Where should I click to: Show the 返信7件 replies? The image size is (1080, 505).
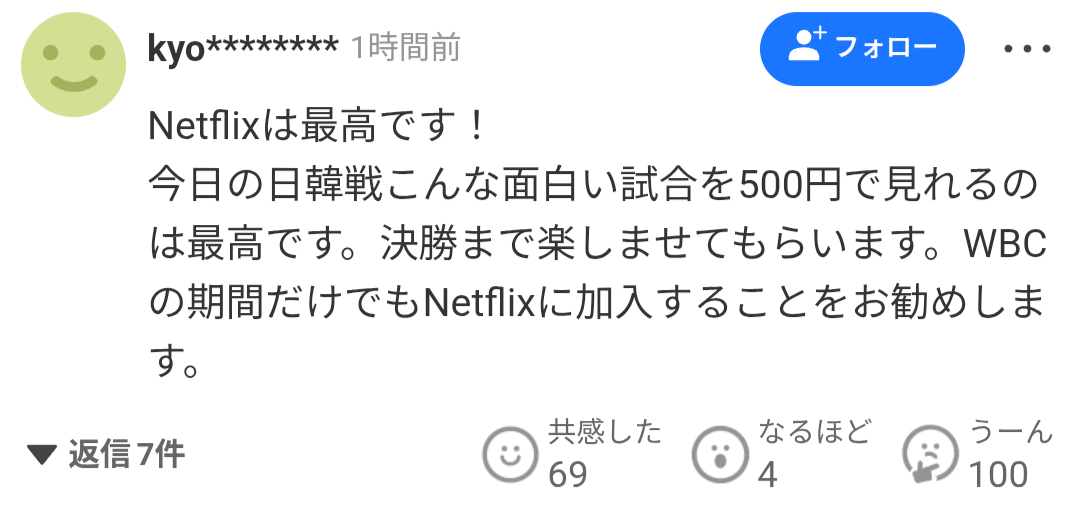click(127, 454)
